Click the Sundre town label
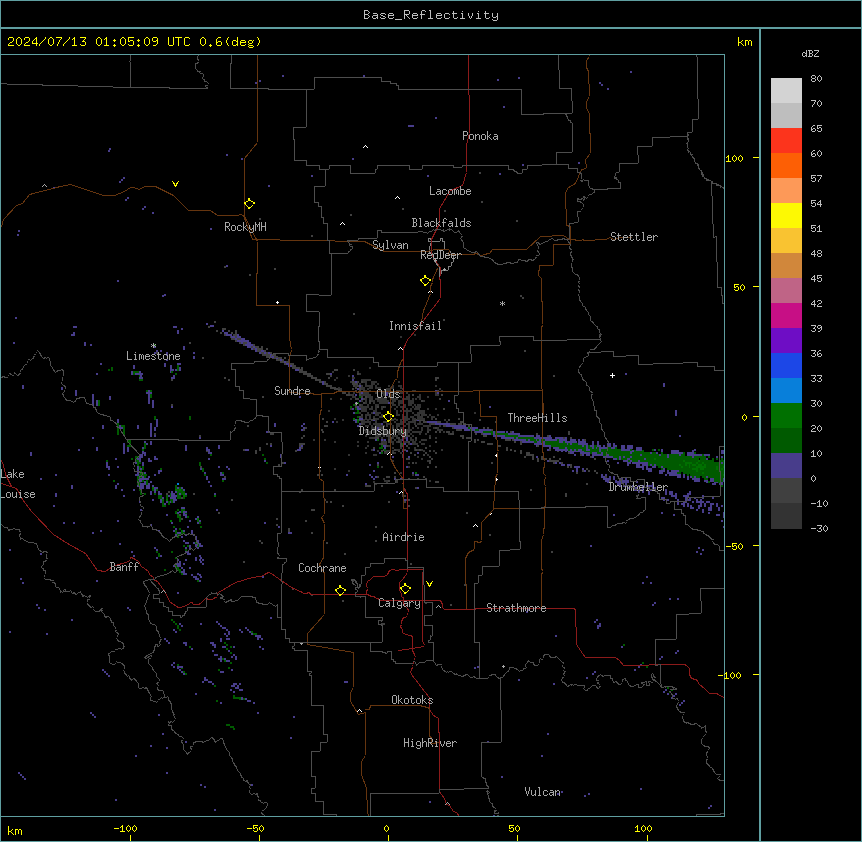The image size is (862, 842). pos(292,391)
